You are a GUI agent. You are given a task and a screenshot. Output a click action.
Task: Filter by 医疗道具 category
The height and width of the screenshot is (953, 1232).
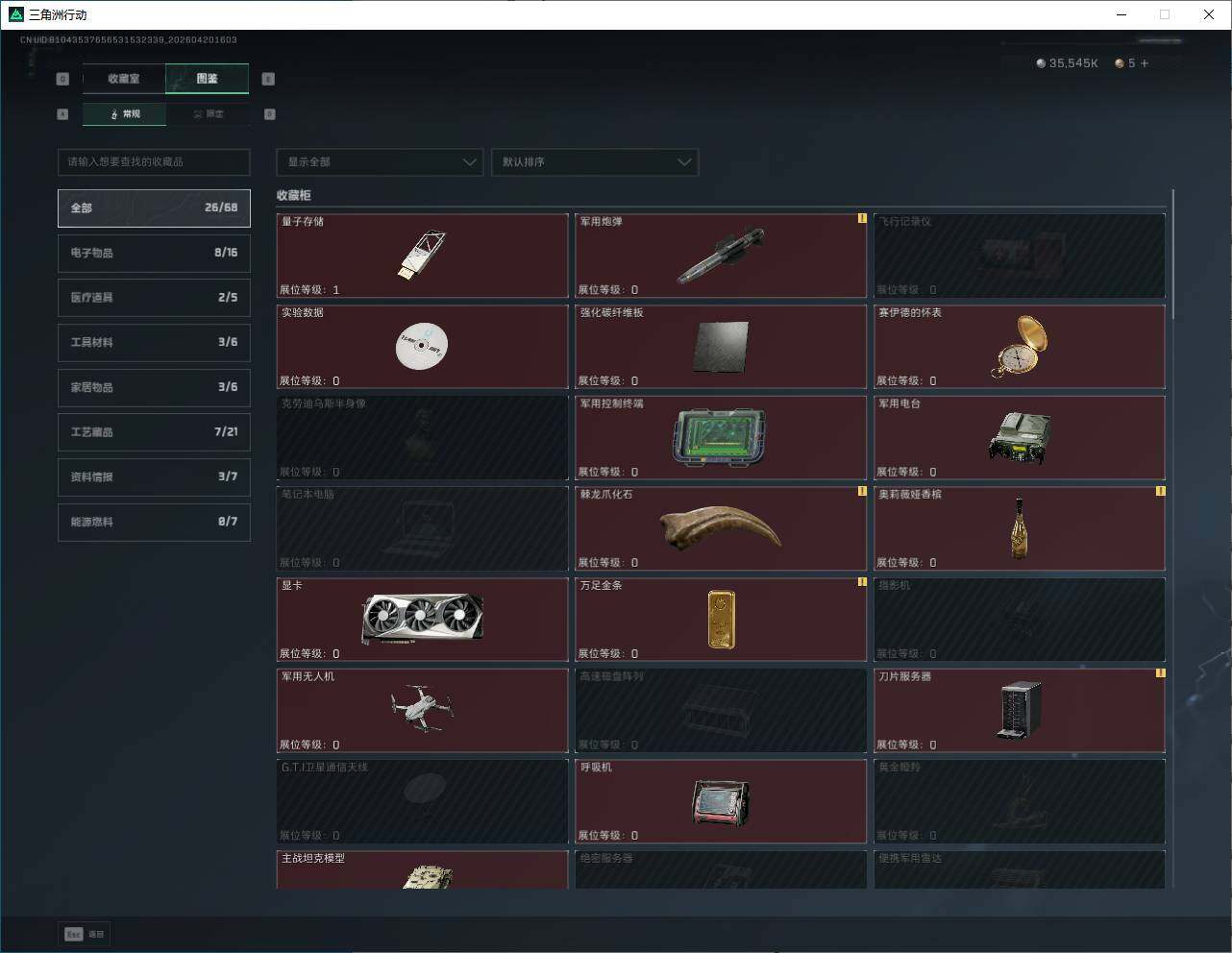click(154, 298)
